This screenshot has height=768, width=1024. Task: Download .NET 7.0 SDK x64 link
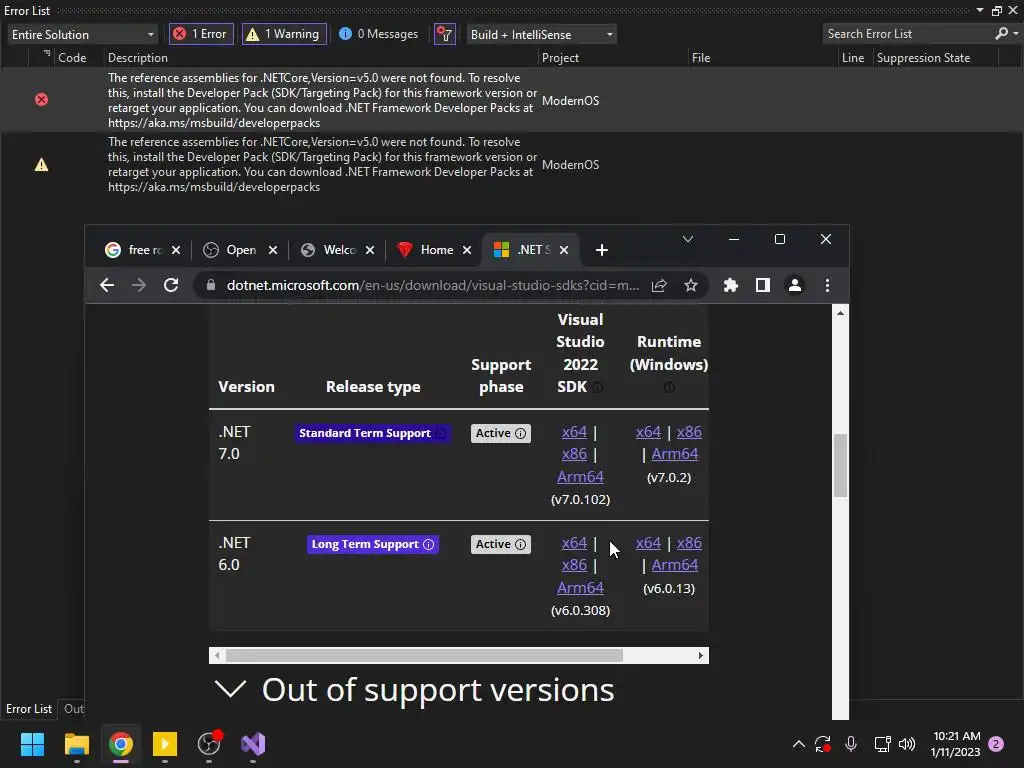(x=574, y=432)
